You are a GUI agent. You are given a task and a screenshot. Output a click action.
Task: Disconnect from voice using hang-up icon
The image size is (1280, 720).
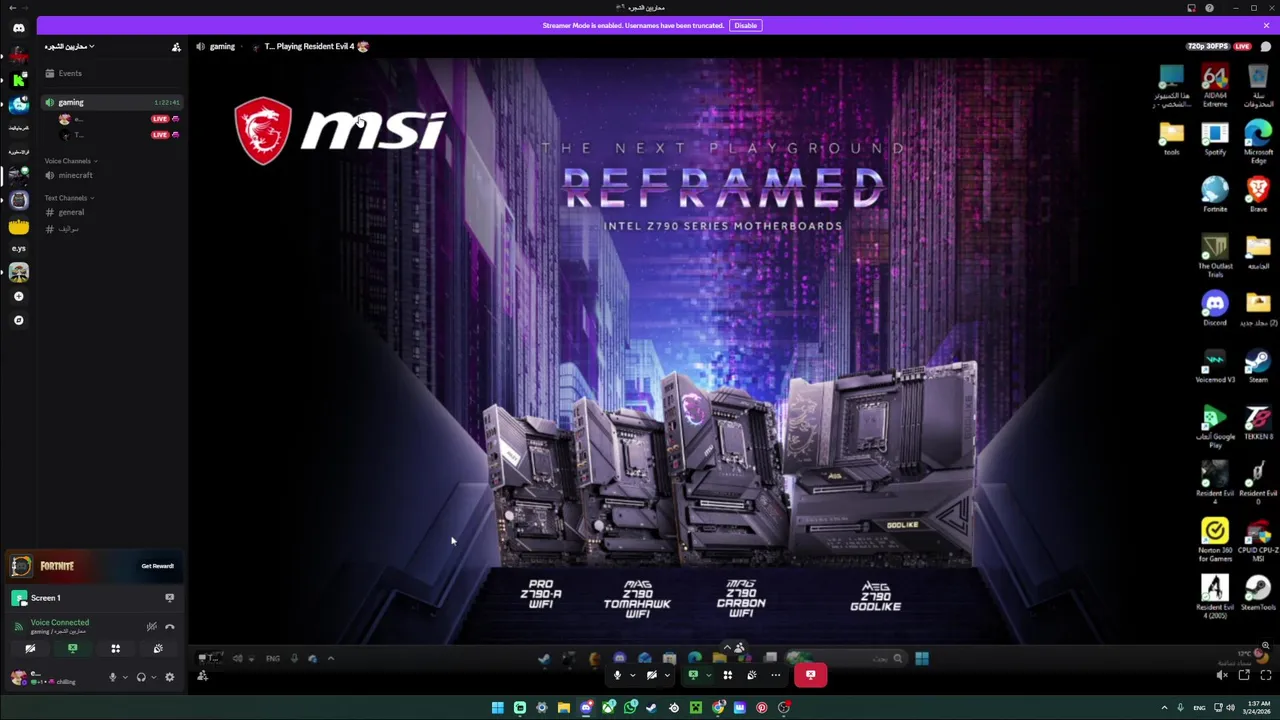(170, 627)
